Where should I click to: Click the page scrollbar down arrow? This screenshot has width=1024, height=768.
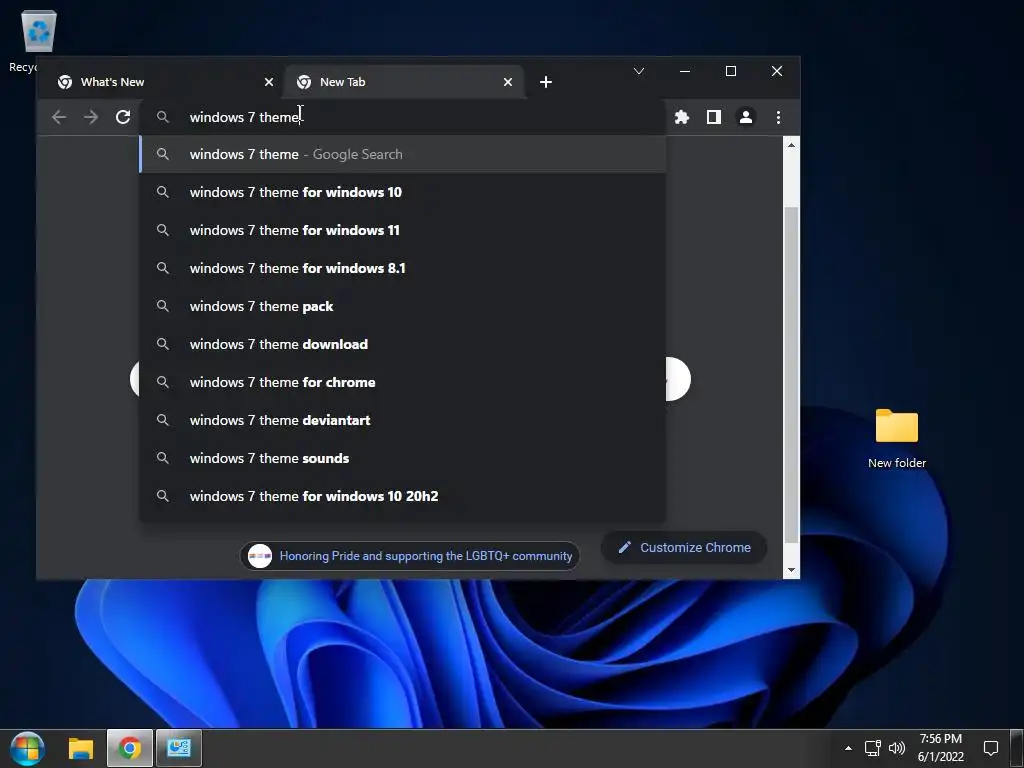(792, 570)
